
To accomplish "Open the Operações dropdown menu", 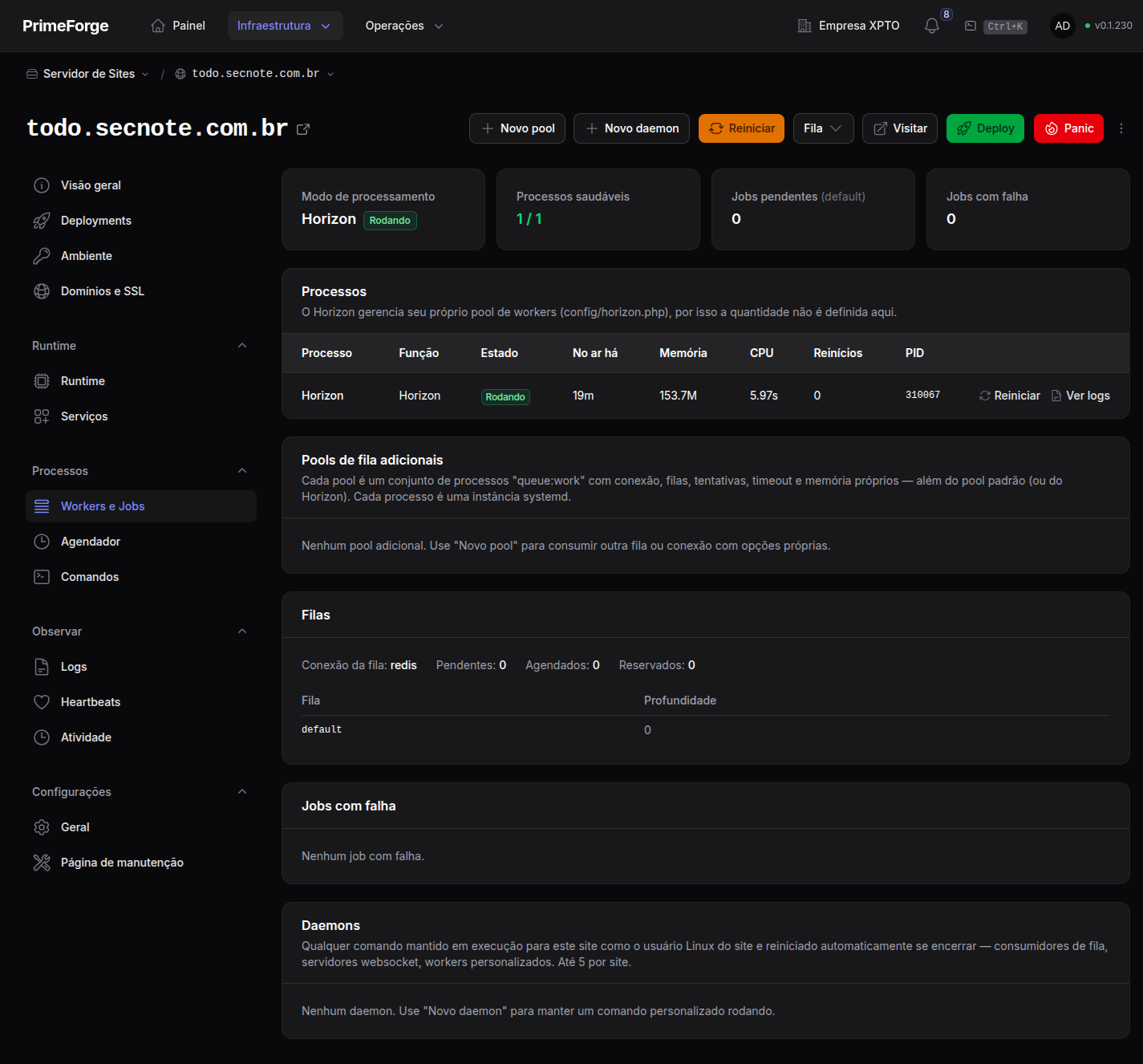I will point(404,26).
